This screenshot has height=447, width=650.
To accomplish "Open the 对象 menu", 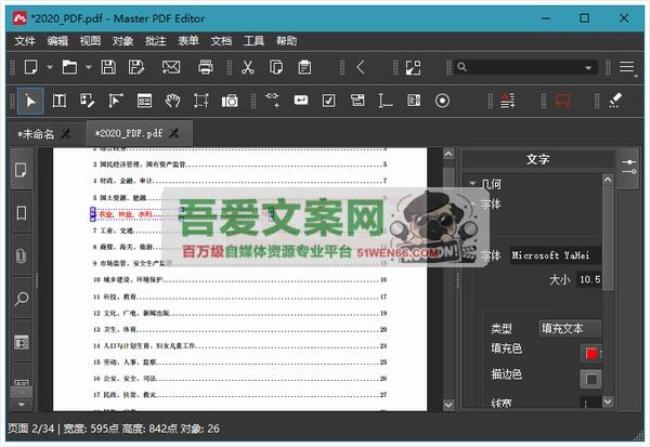I will pos(123,41).
